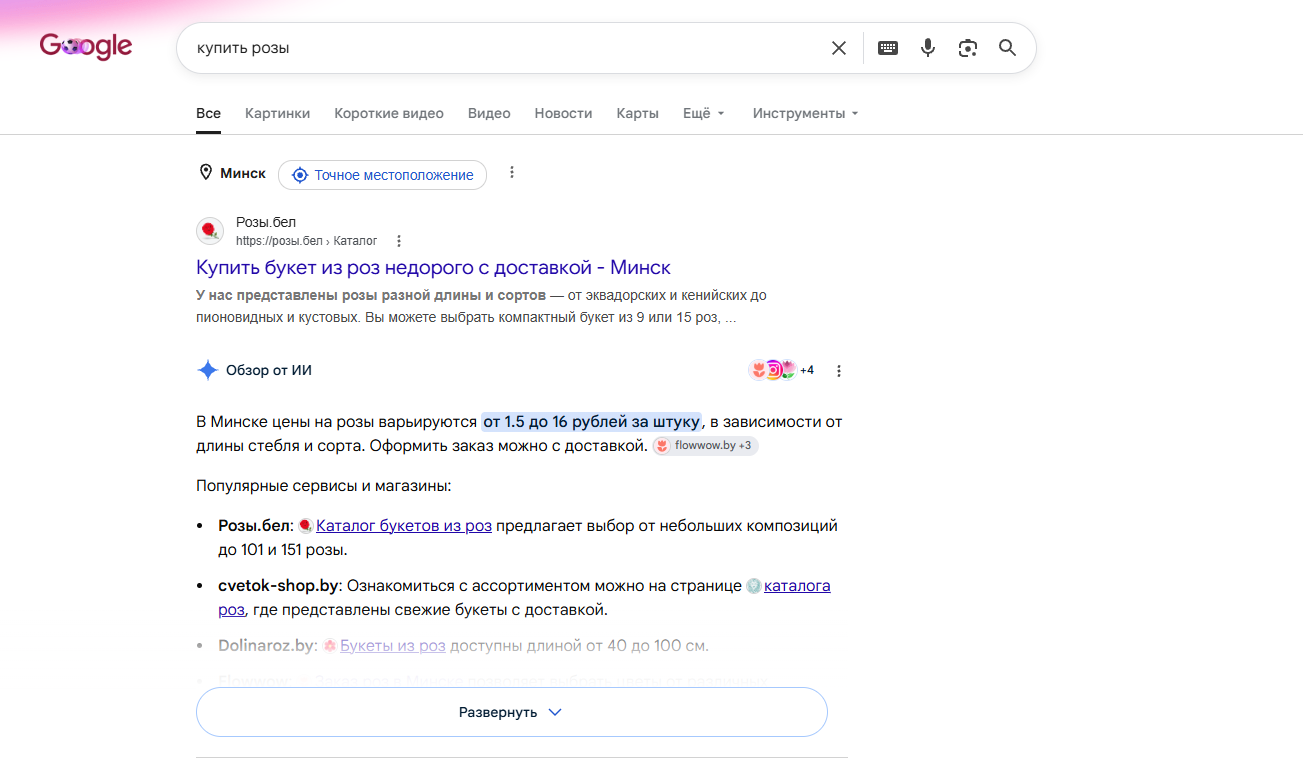Image resolution: width=1303 pixels, height=772 pixels.
Task: Expand AI overview with "Развернуть" button
Action: pyautogui.click(x=512, y=712)
